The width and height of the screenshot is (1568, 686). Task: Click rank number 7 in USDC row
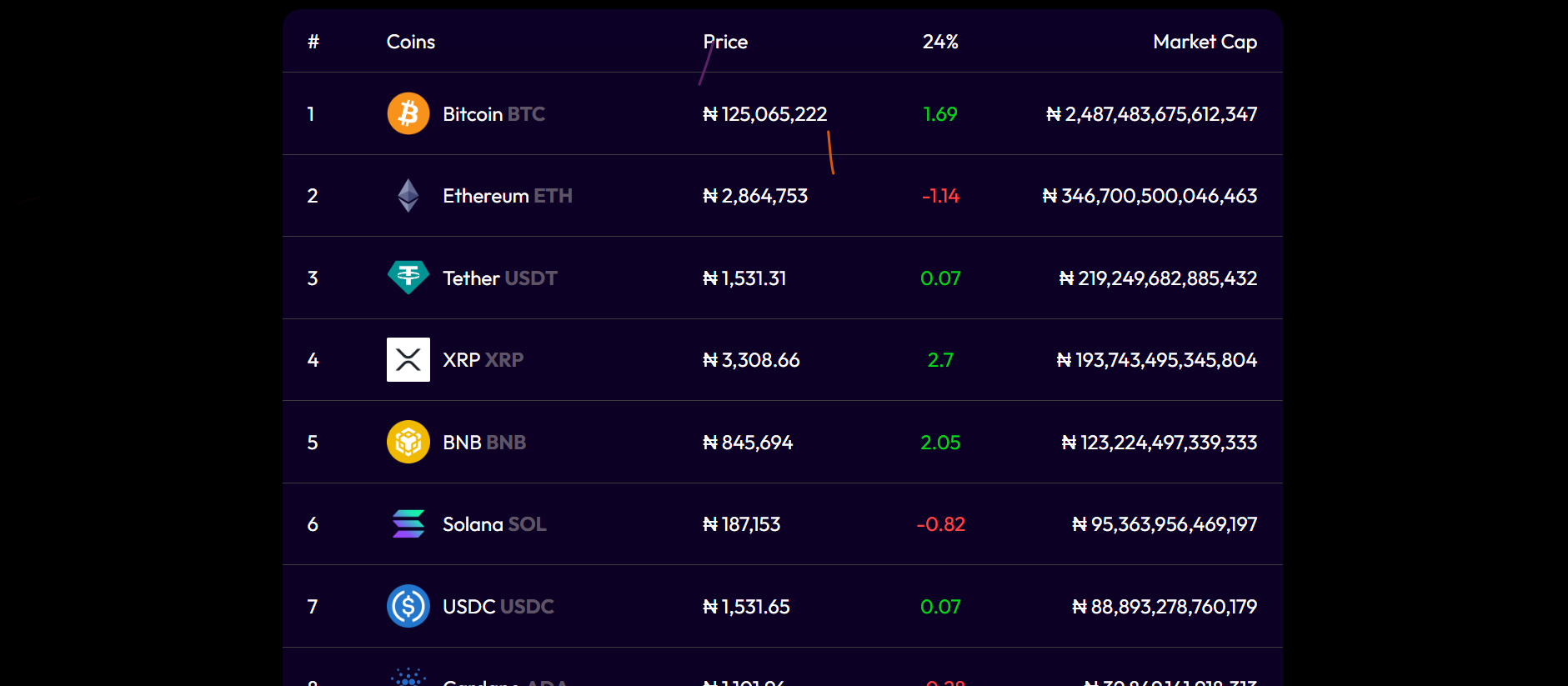pyautogui.click(x=313, y=607)
